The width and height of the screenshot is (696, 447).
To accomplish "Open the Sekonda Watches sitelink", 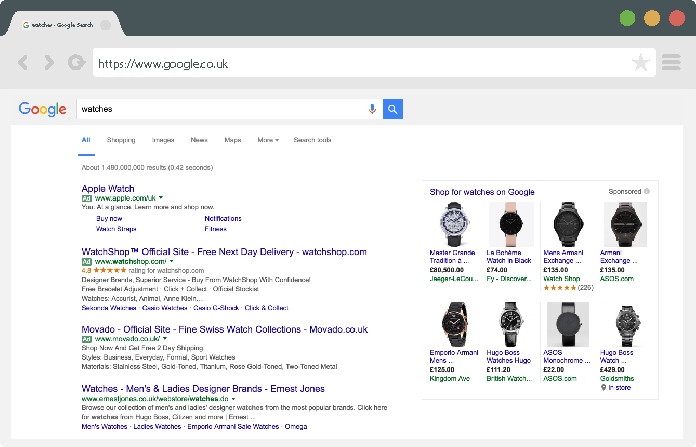I will click(109, 308).
